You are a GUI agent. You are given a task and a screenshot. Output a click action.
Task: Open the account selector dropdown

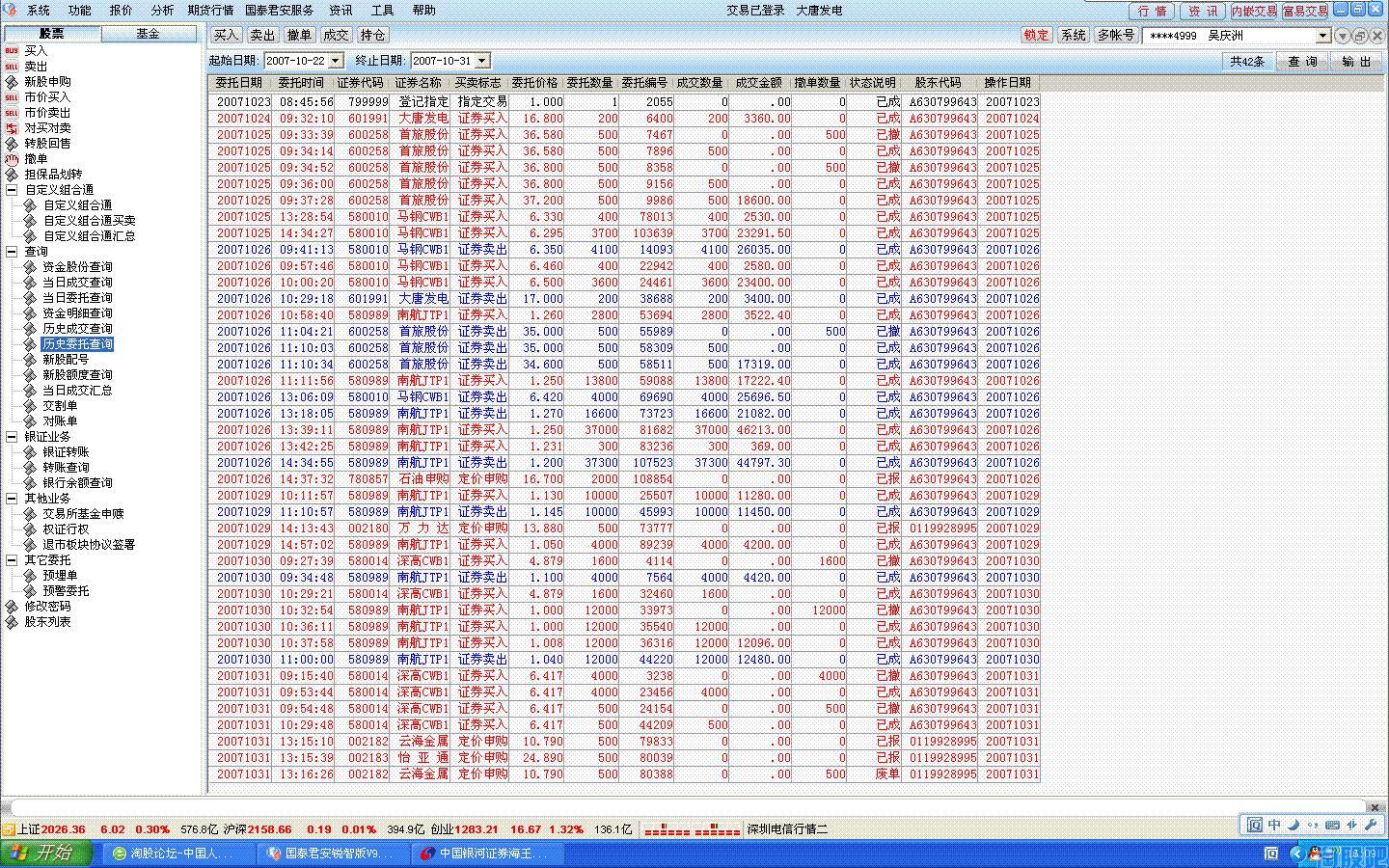(1323, 36)
